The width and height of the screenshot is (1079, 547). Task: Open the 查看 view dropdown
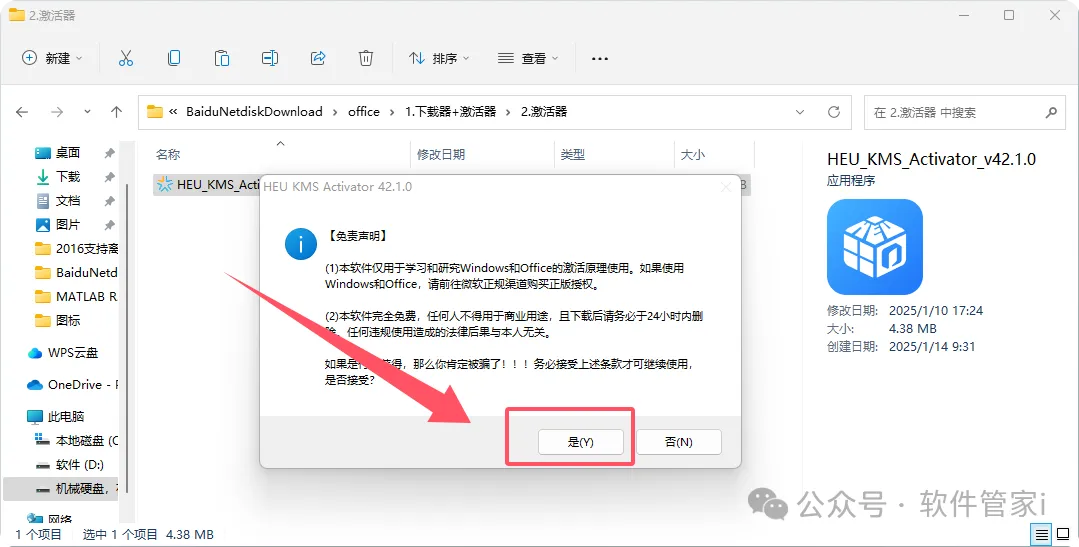528,58
